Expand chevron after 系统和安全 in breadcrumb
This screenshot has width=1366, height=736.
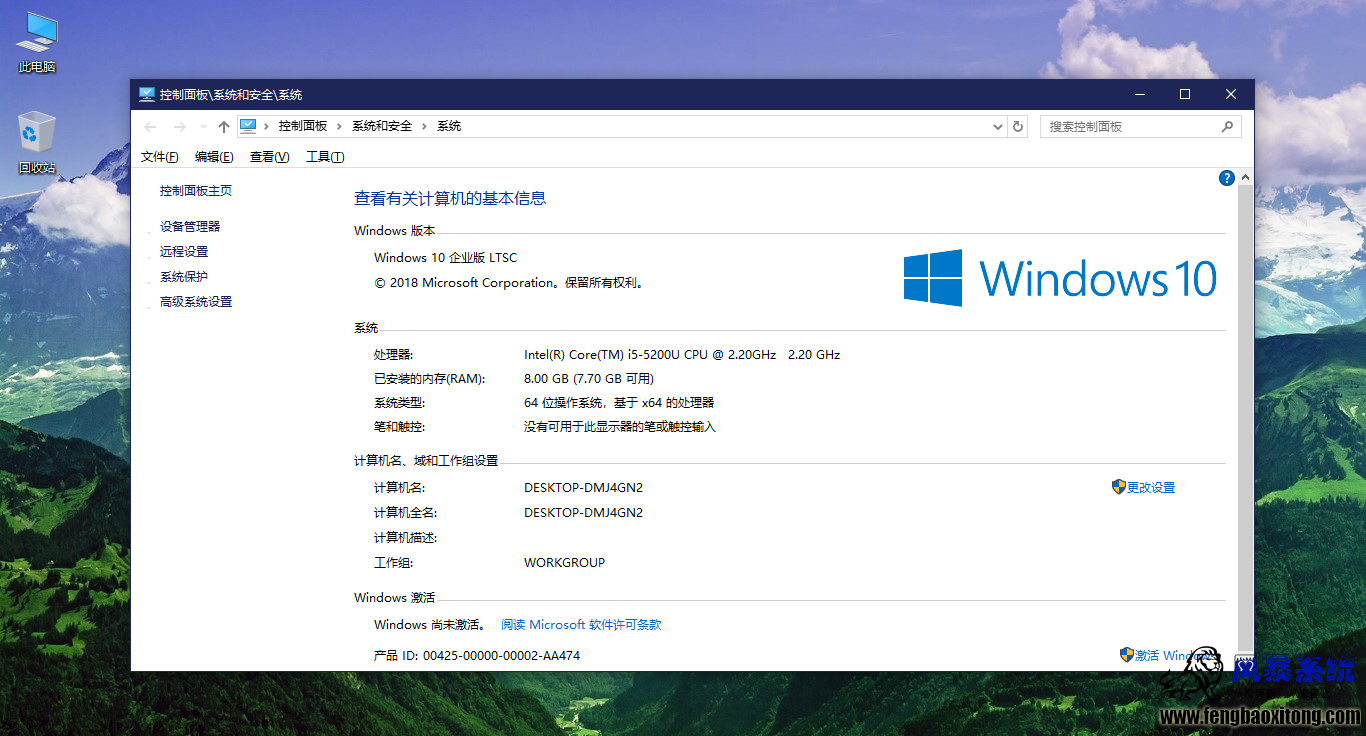tap(425, 127)
